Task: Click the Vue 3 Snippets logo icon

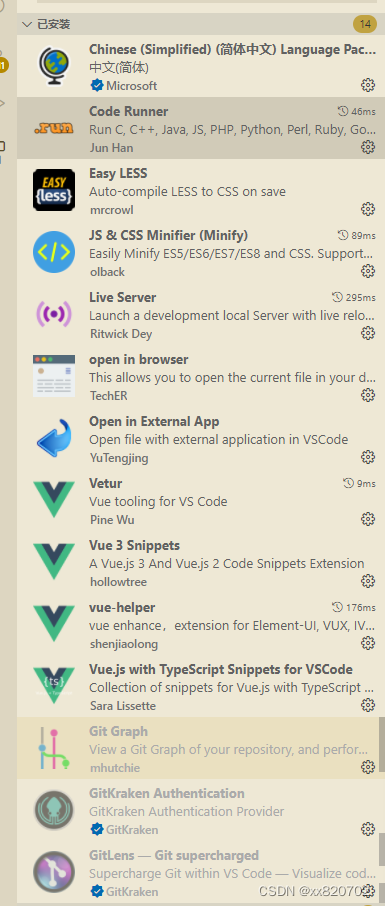Action: point(54,562)
